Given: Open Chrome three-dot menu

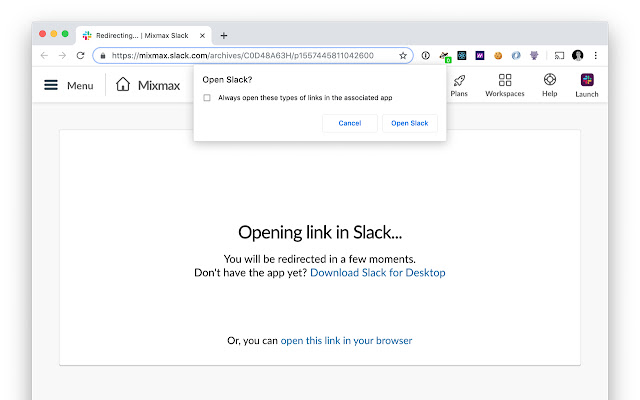Looking at the screenshot, I should click(x=596, y=56).
